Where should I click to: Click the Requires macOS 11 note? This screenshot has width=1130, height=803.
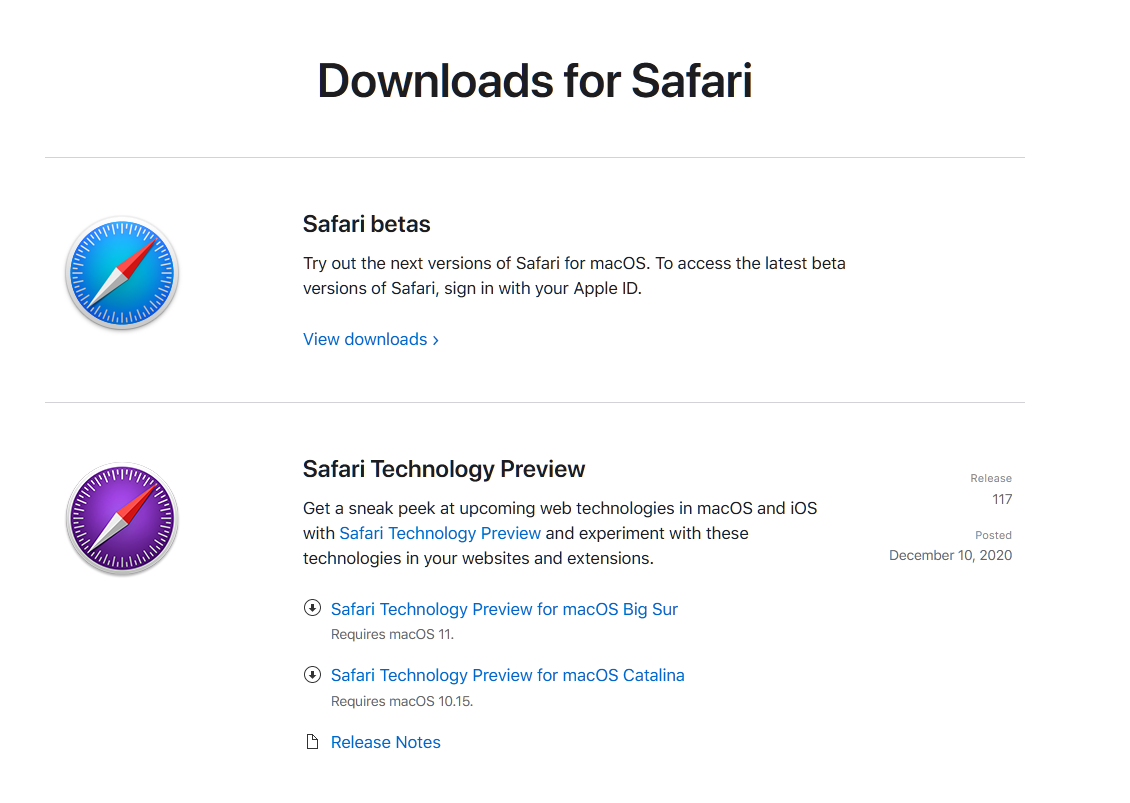392,634
